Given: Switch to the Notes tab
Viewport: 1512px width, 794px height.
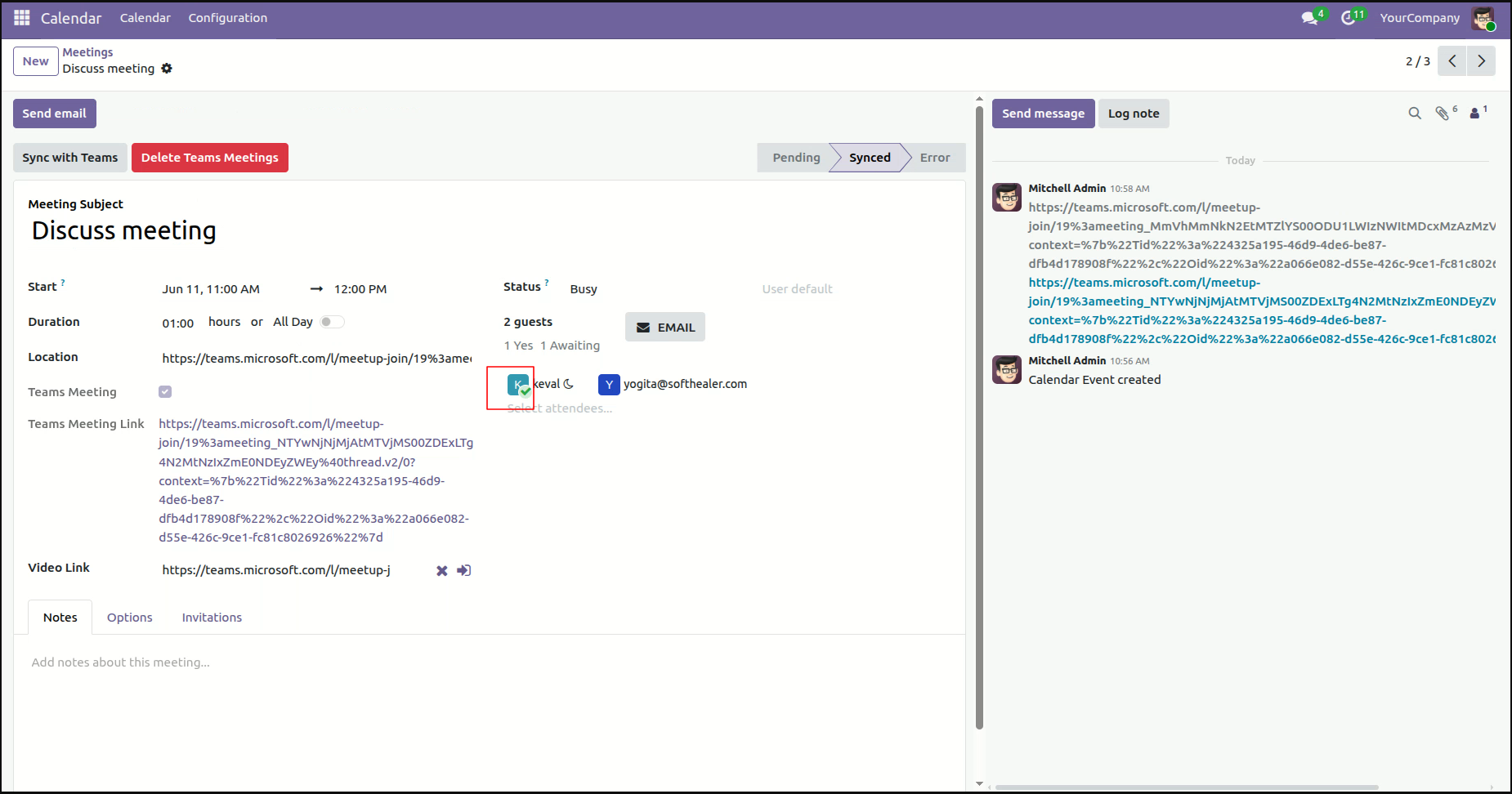Looking at the screenshot, I should point(60,618).
